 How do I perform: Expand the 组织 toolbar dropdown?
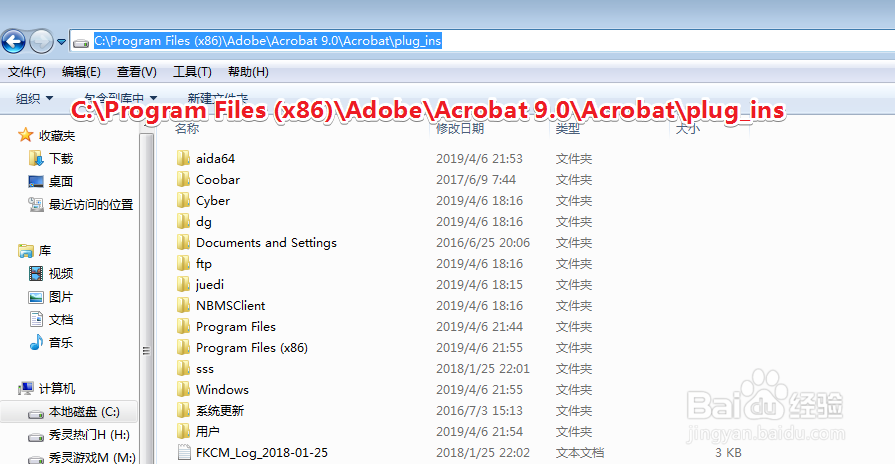[34, 99]
